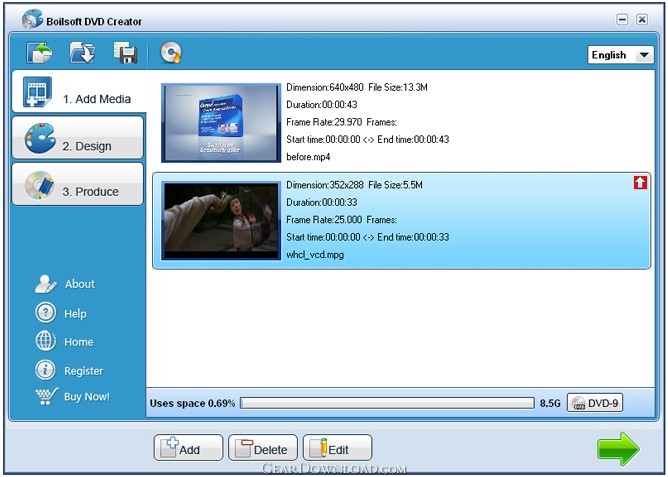
Task: Move whcl_vcd.mpg up with red arrow
Action: coord(640,183)
